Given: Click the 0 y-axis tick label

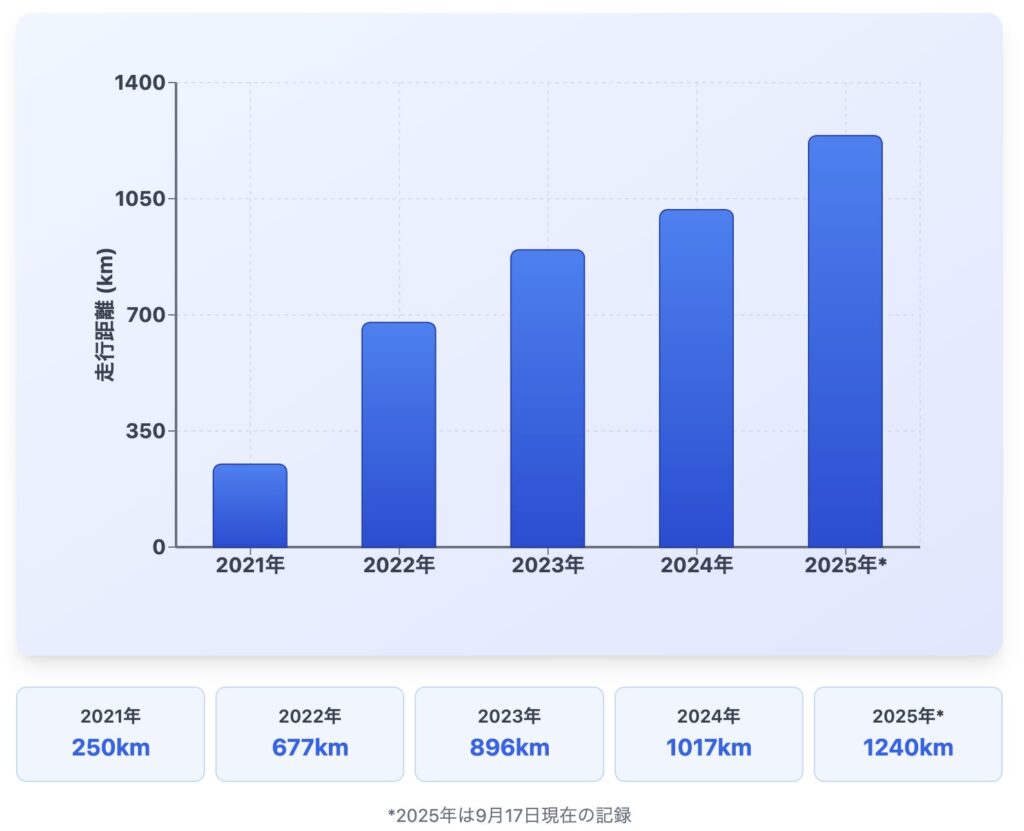Looking at the screenshot, I should (157, 547).
